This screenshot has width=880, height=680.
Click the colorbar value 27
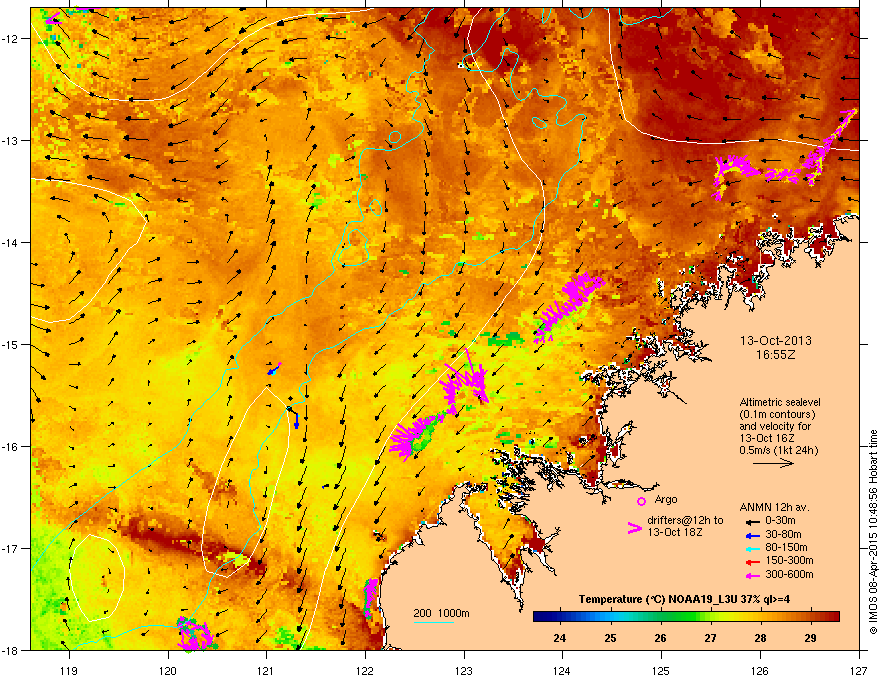(x=711, y=638)
